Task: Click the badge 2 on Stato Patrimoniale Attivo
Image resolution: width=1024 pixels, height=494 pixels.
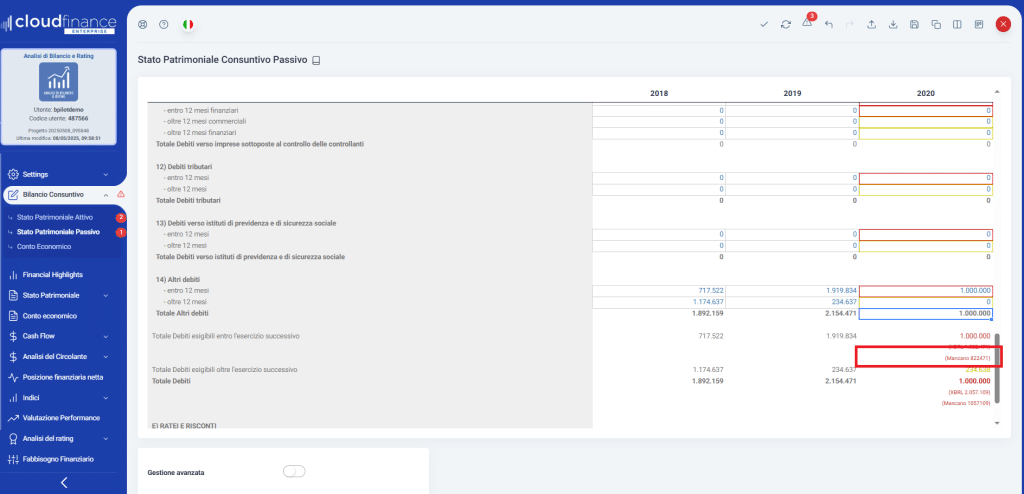Action: coord(121,218)
